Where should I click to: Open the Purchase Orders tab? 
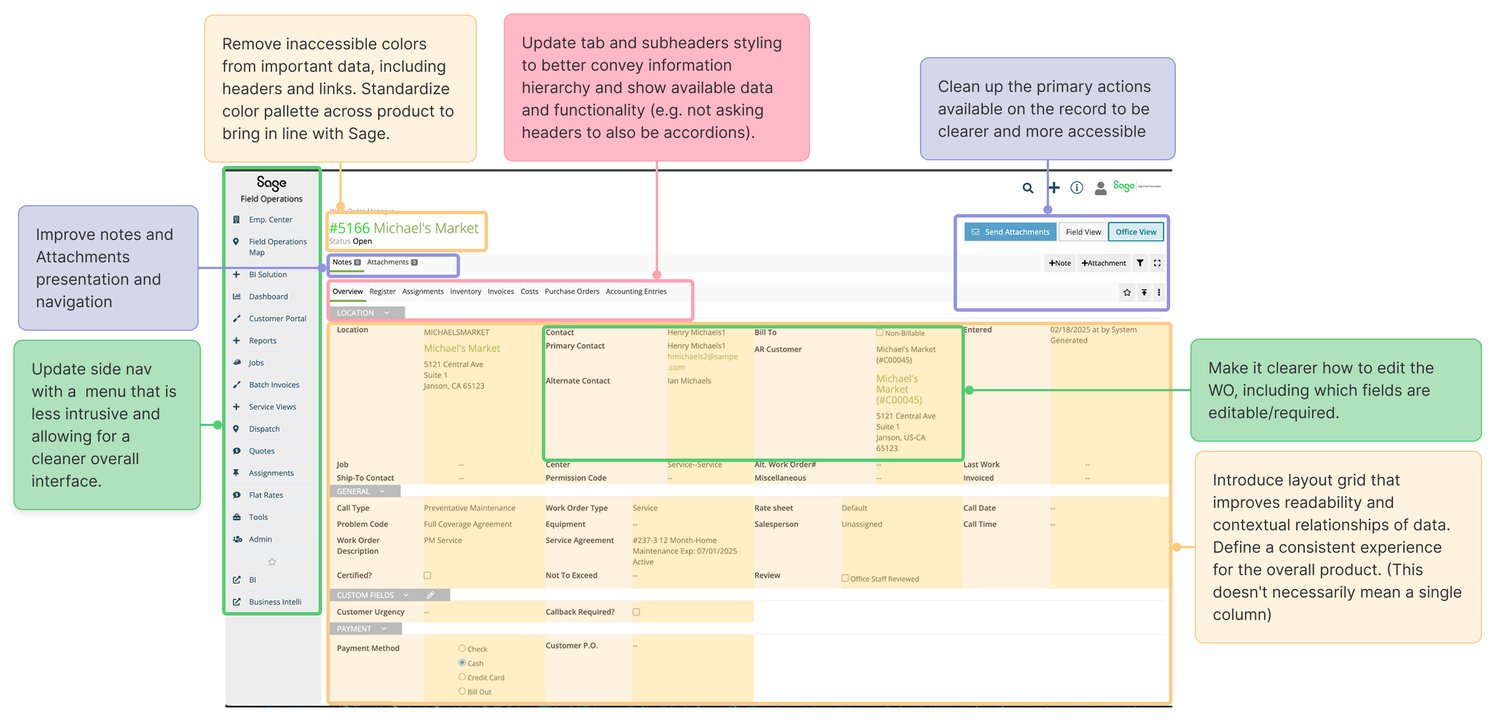(572, 291)
